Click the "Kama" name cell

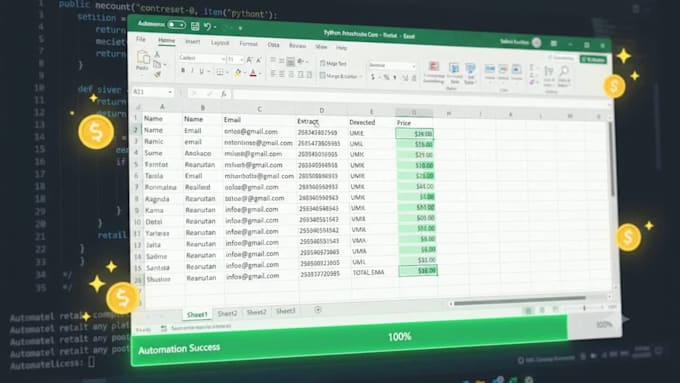154,210
